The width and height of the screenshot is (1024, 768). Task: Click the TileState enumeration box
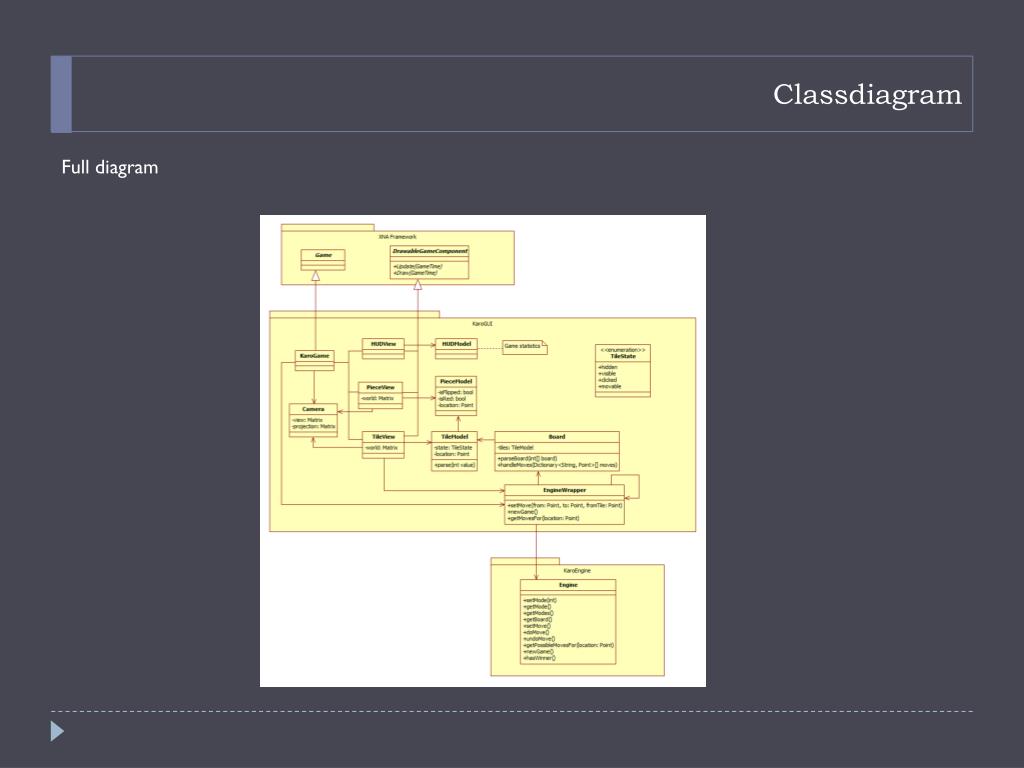(x=622, y=371)
